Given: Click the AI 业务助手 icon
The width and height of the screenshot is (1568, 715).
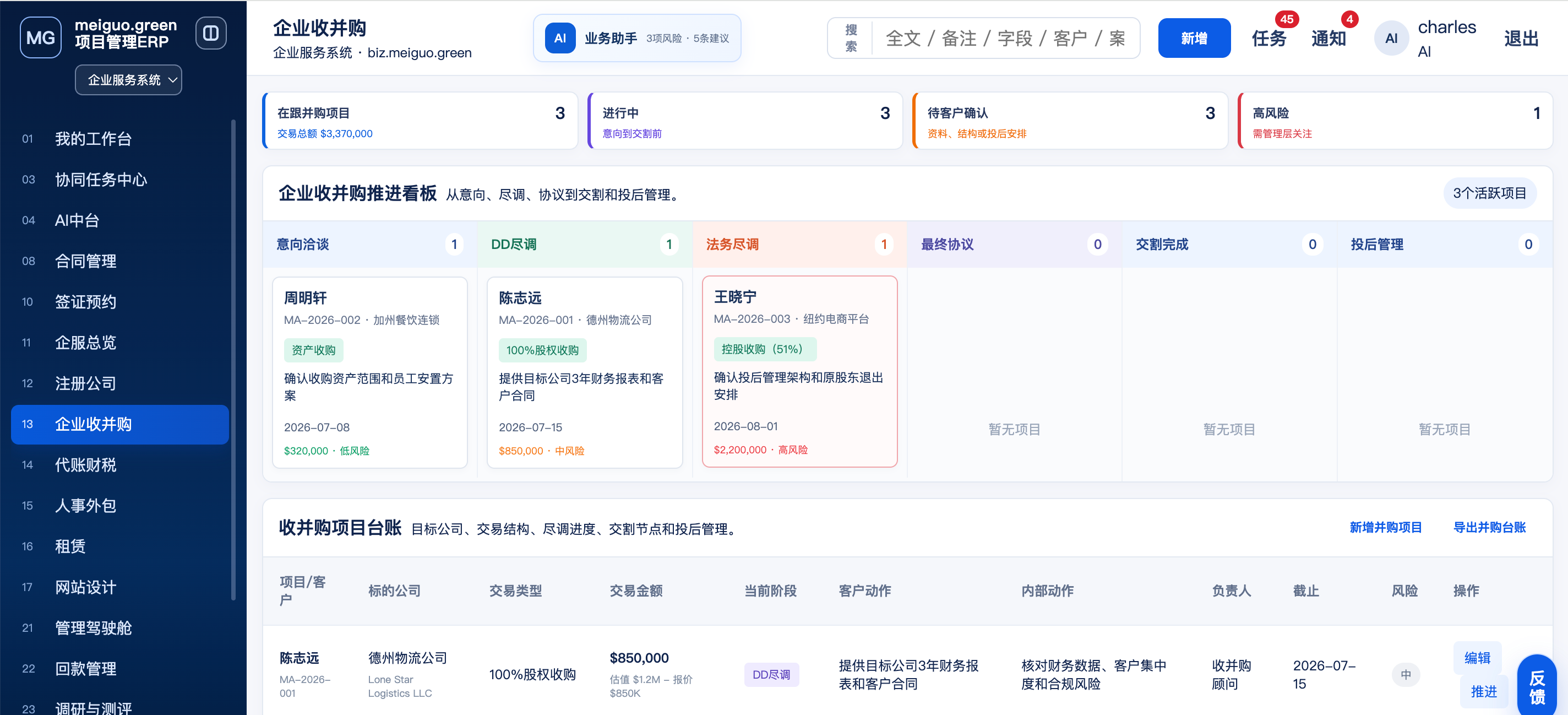Looking at the screenshot, I should (x=560, y=39).
